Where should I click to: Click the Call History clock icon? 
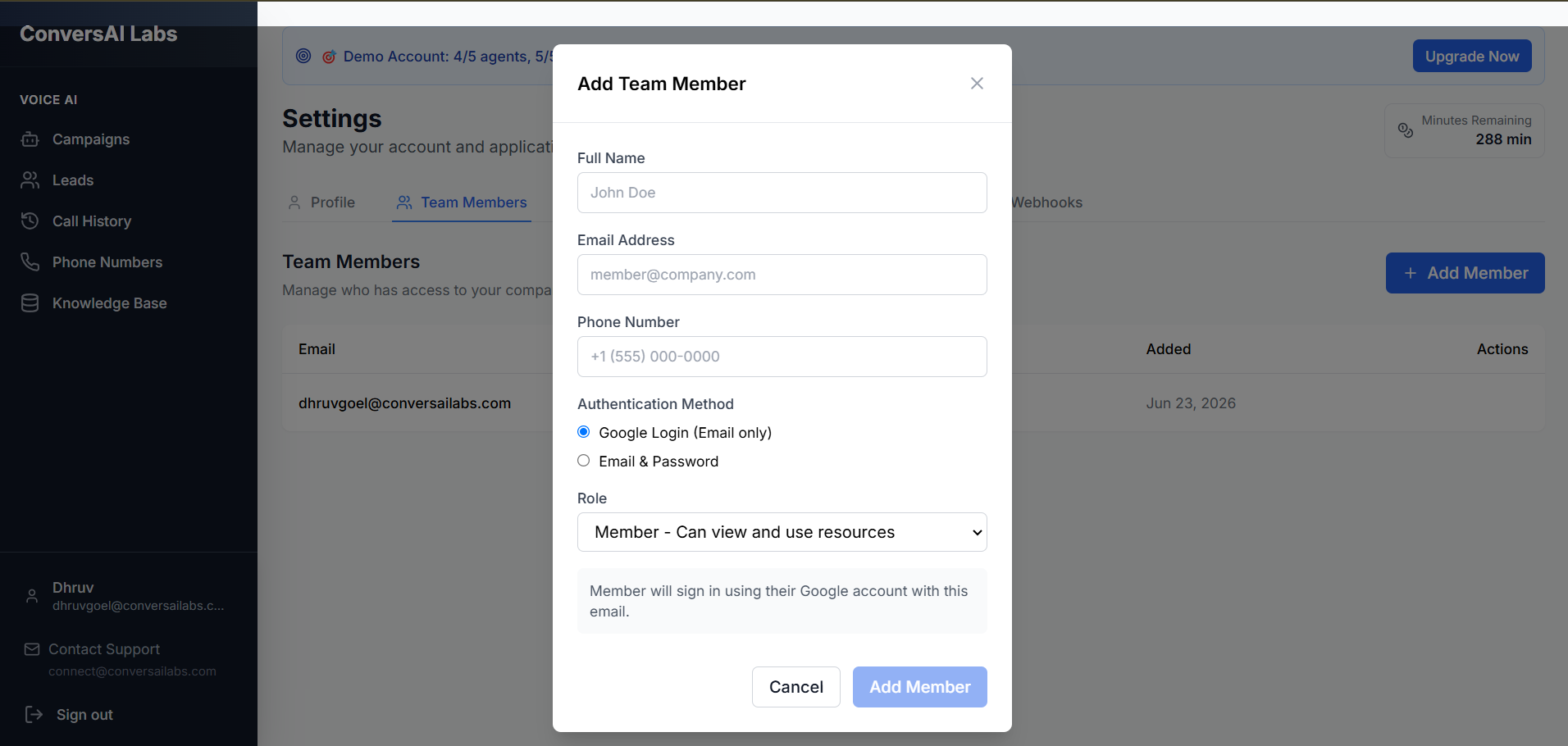[x=30, y=221]
